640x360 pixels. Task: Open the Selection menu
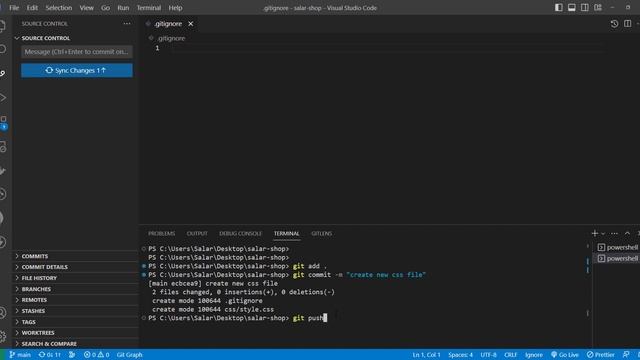tap(58, 8)
